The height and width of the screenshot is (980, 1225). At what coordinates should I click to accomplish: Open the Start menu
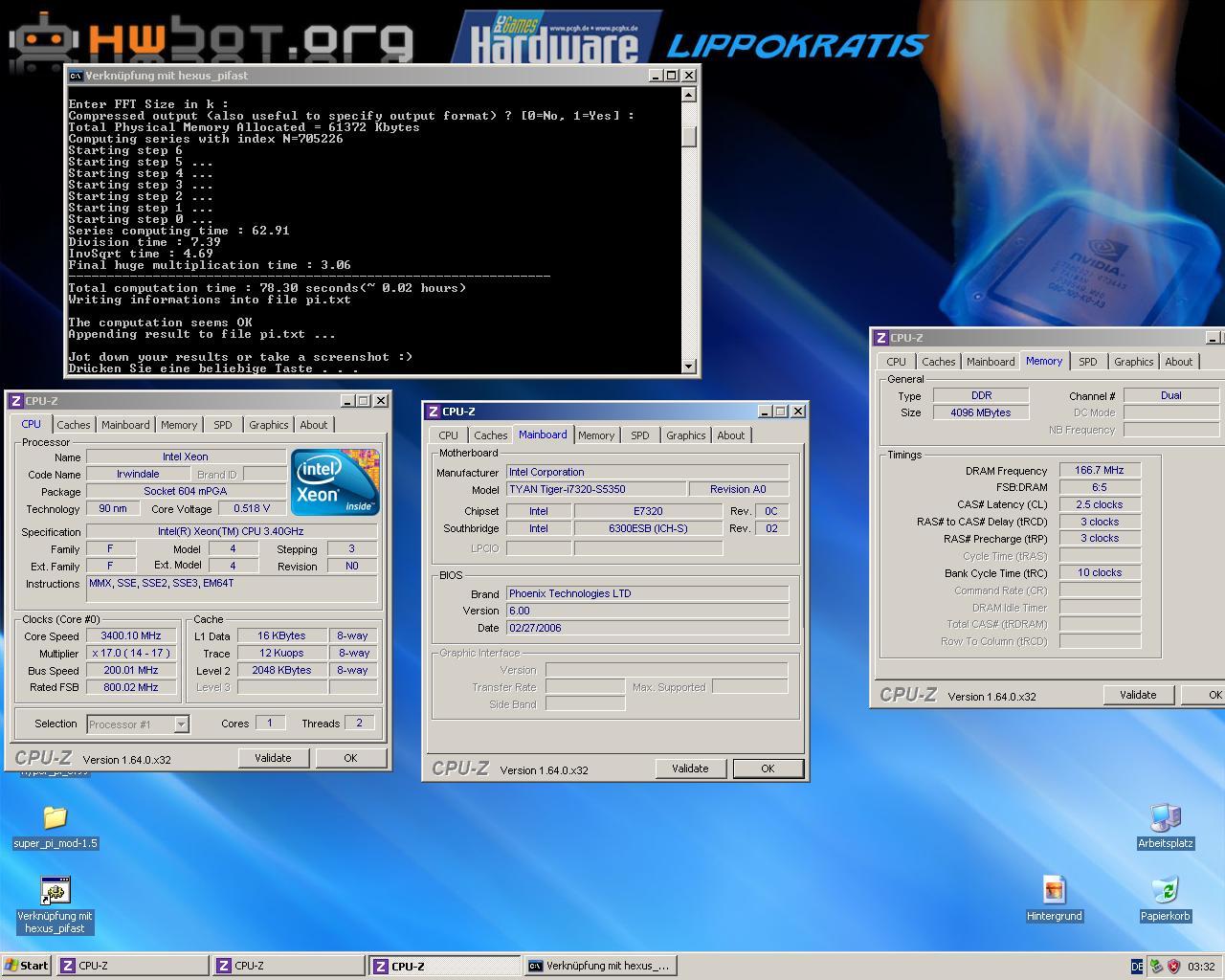(x=27, y=966)
